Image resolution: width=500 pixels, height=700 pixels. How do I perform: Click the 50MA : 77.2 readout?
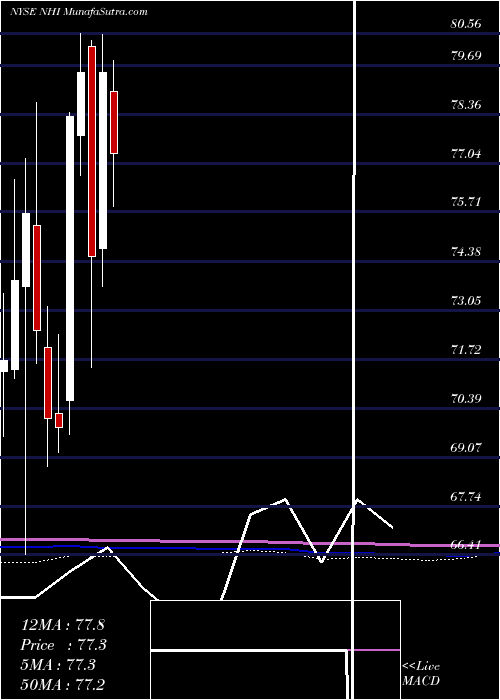point(64,684)
